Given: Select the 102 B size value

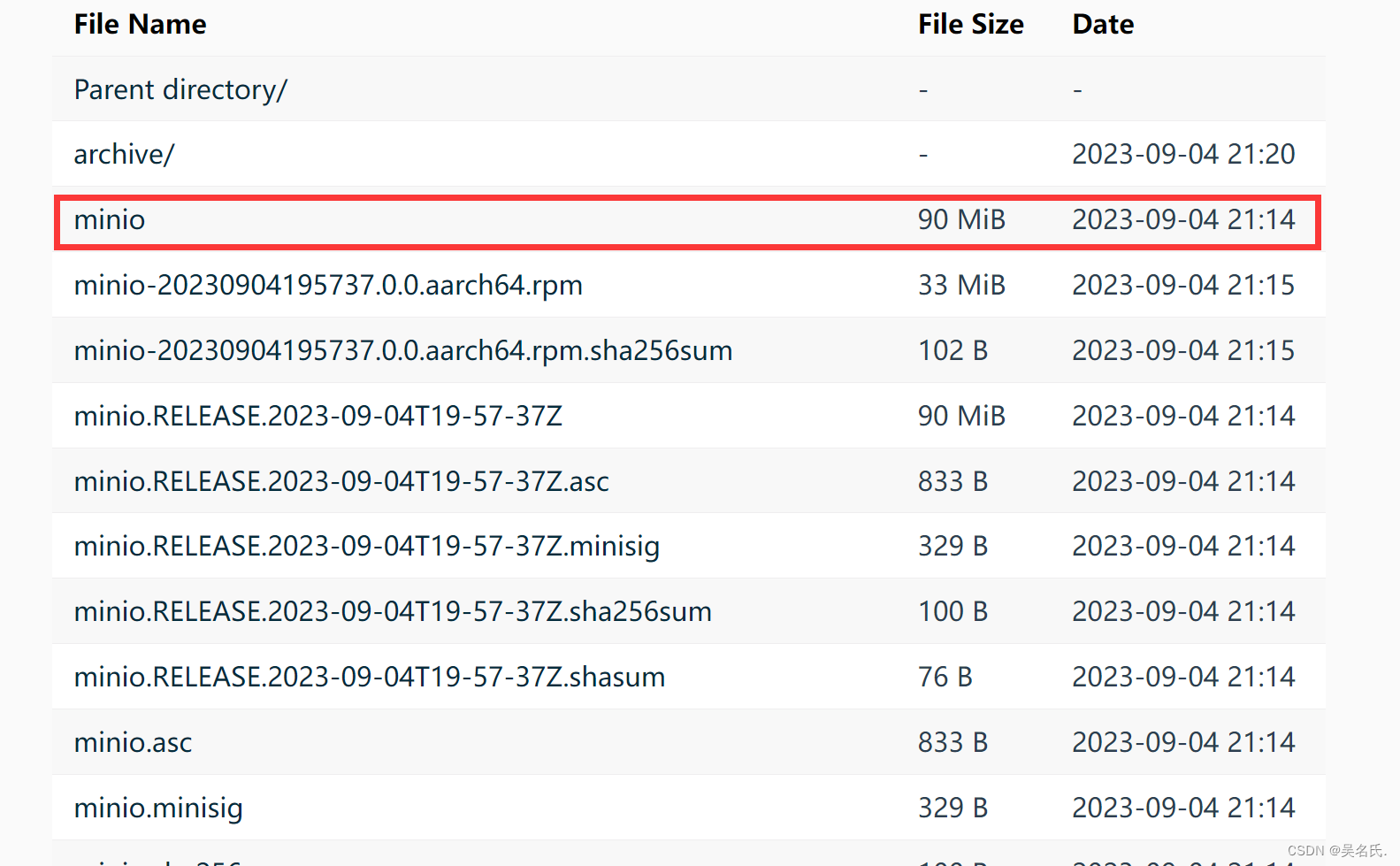Looking at the screenshot, I should (x=952, y=350).
